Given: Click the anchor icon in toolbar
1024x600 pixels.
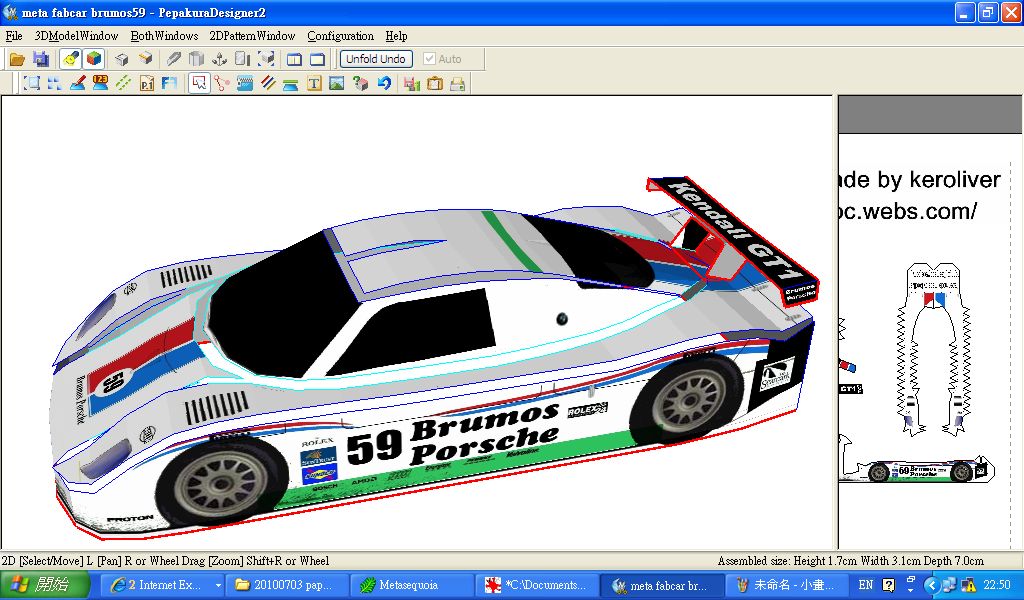Looking at the screenshot, I should click(x=219, y=59).
